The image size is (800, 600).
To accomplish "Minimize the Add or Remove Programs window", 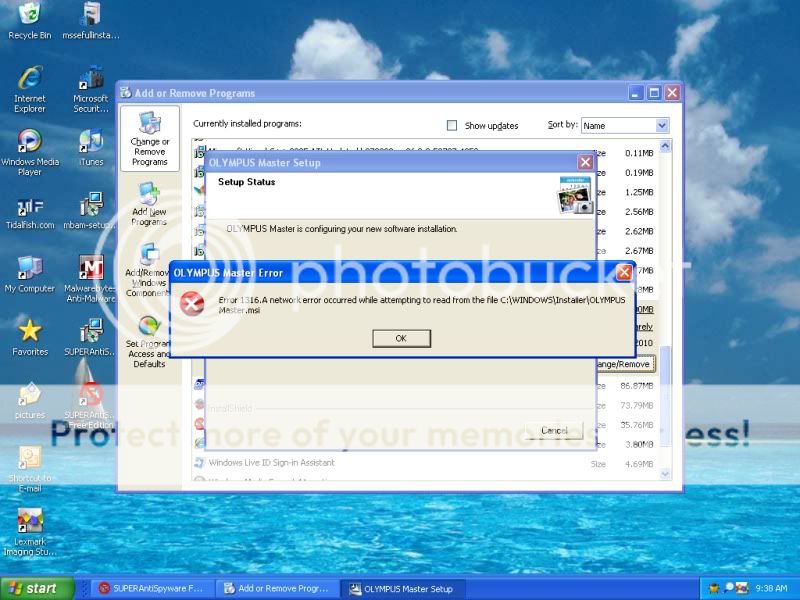I will click(636, 93).
